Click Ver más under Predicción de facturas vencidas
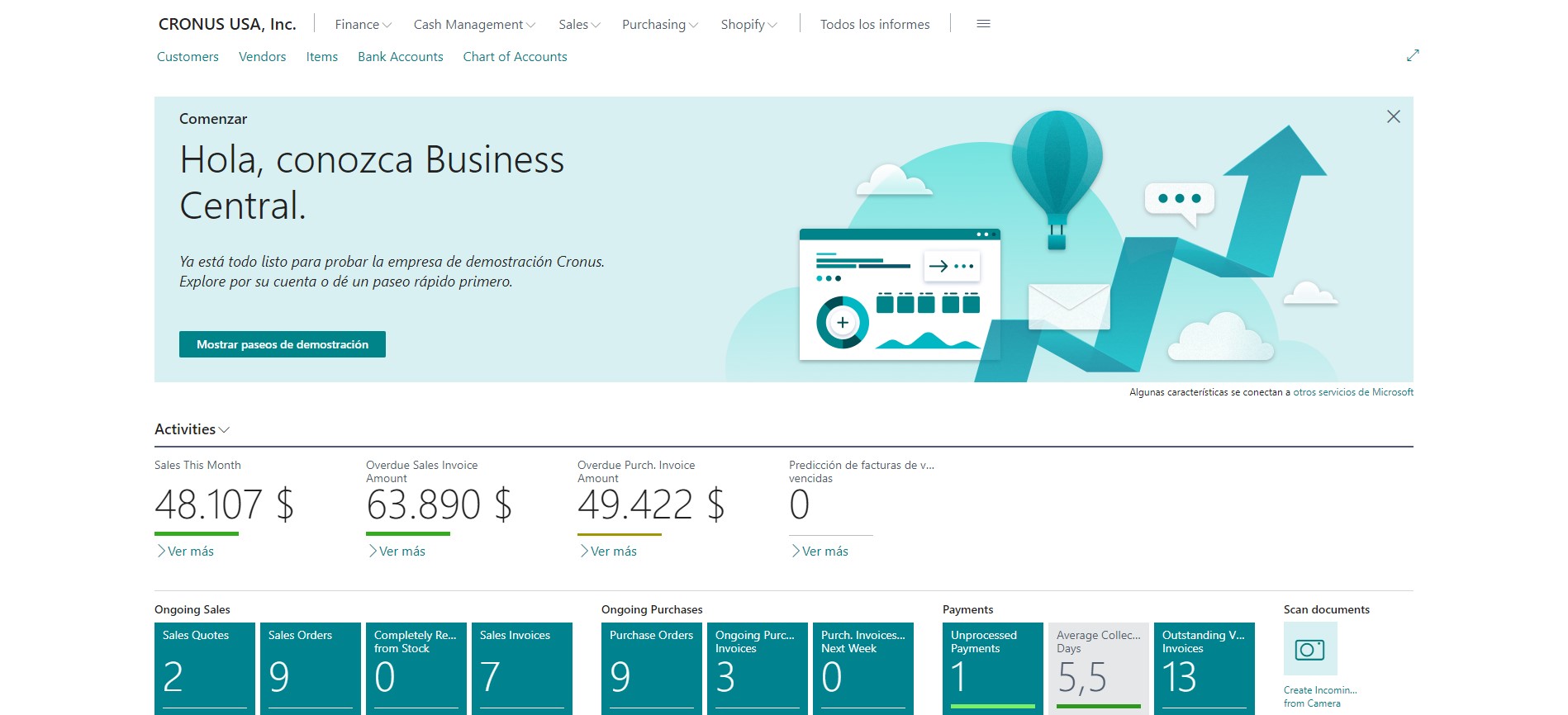The height and width of the screenshot is (715, 1568). point(820,552)
